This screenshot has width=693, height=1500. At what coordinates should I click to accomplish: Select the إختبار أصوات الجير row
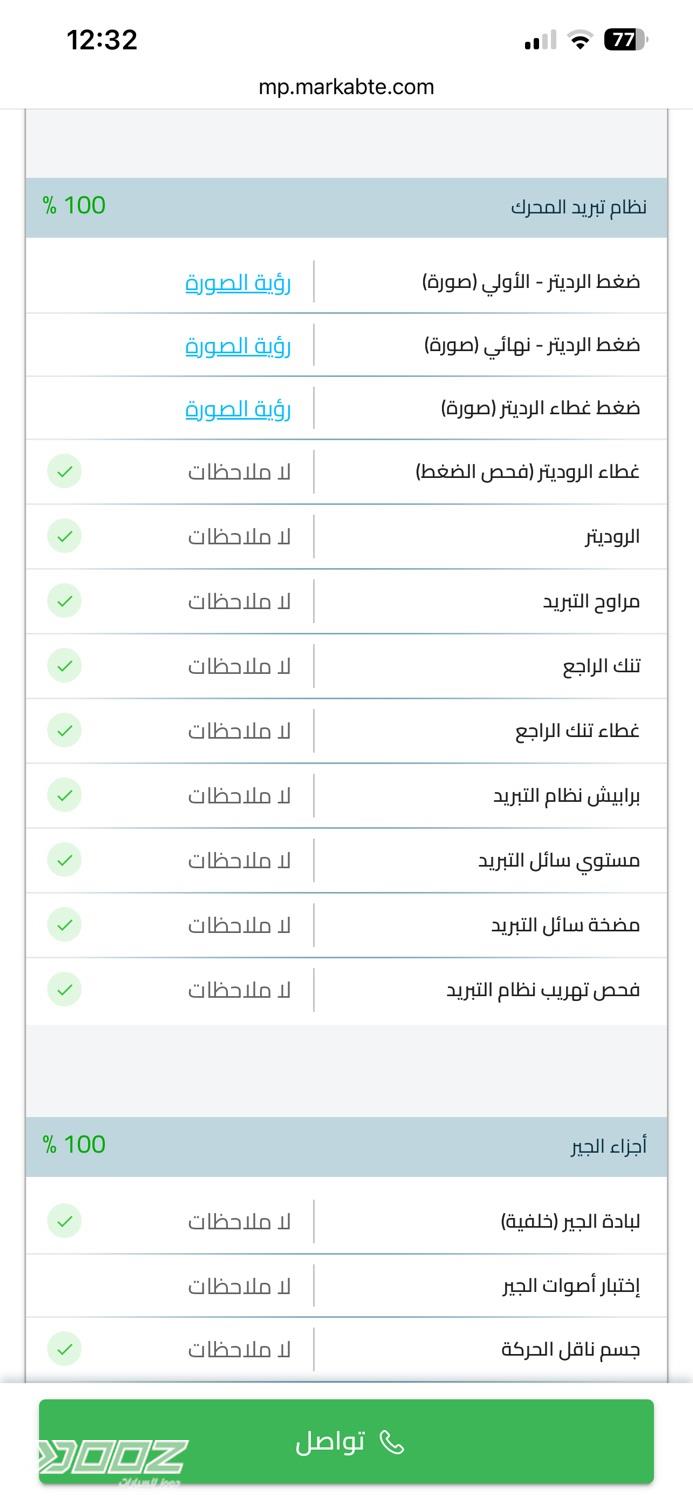(x=346, y=1286)
